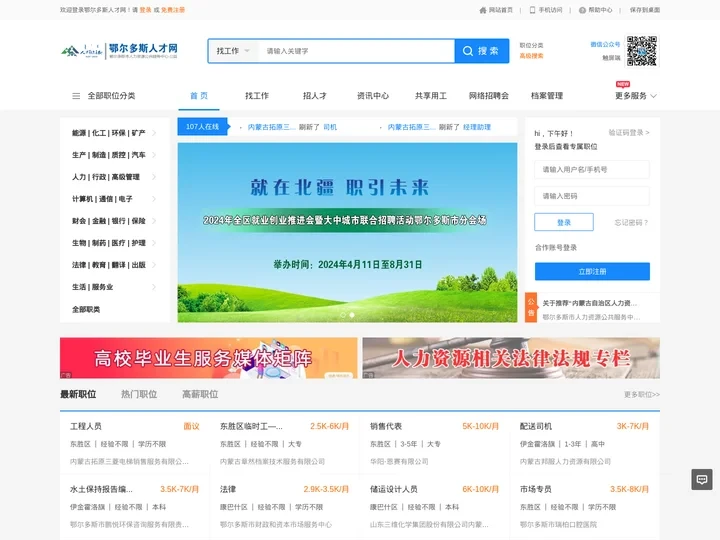The image size is (720, 540).
Task: Open the 高校毕业生服务媒体矩阵 banner
Action: click(208, 358)
